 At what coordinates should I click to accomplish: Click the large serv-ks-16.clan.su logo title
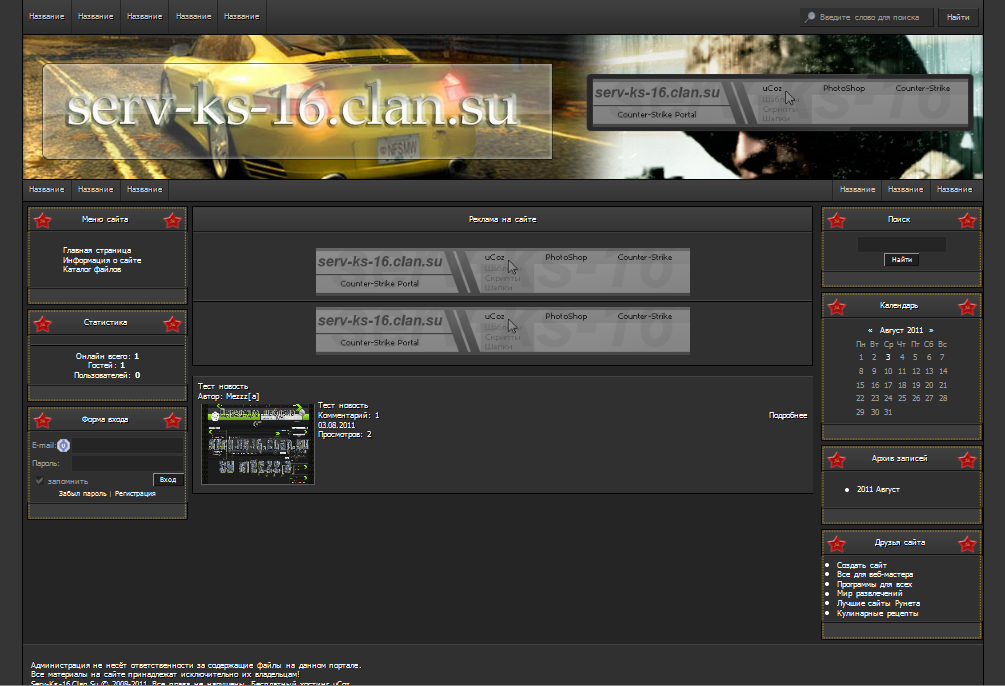coord(292,107)
